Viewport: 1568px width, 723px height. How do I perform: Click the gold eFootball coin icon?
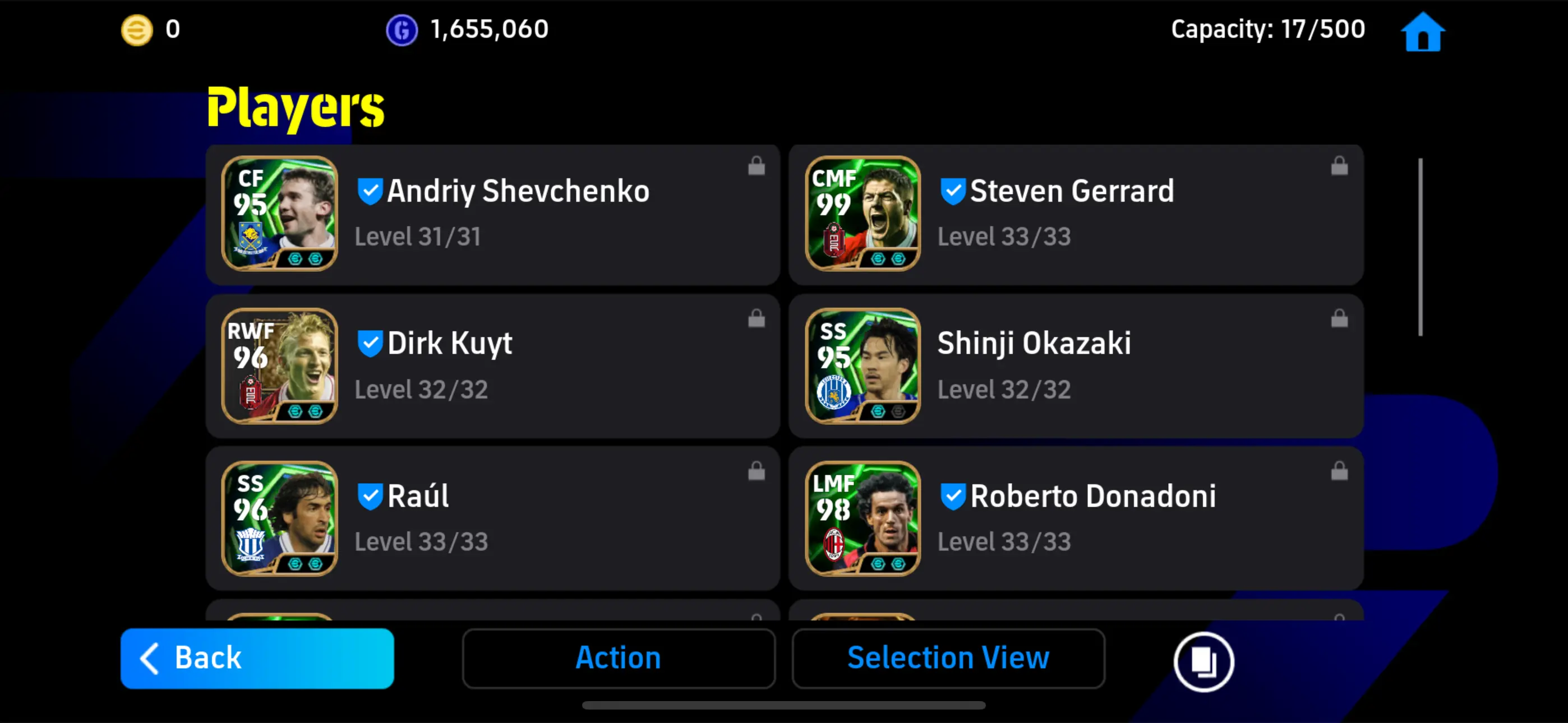coord(137,30)
